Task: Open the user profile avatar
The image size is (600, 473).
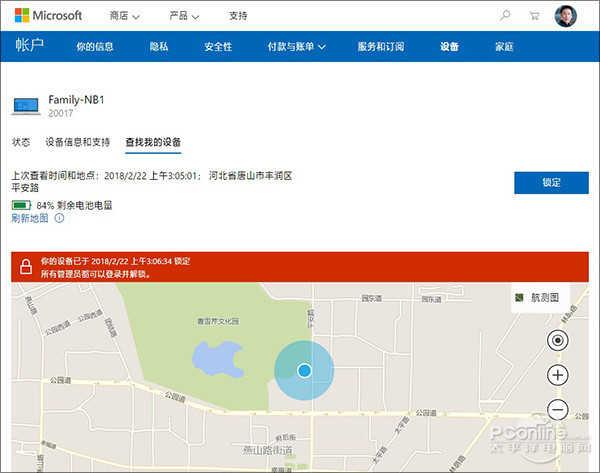Action: [566, 16]
